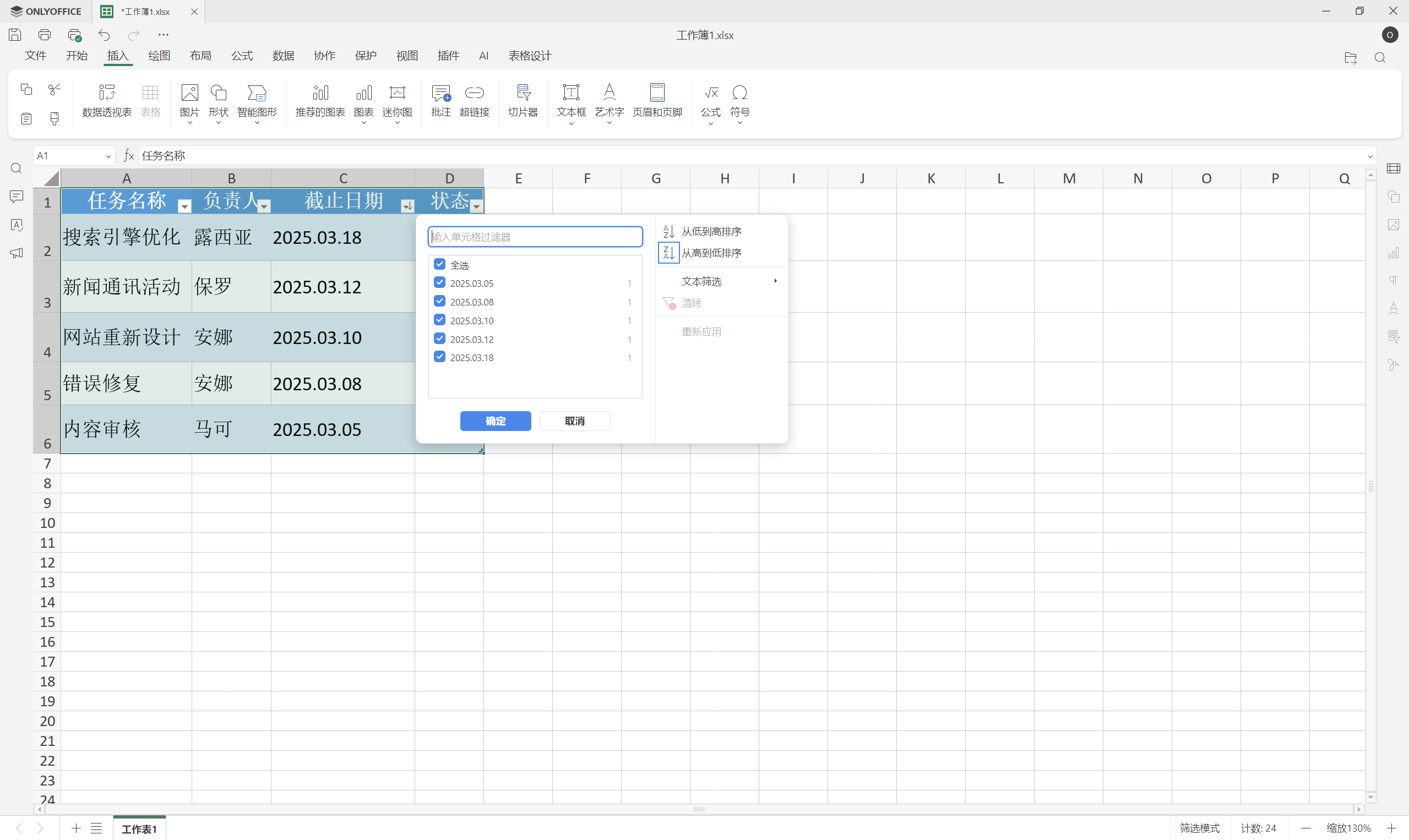Open the 任务名称 column filter dropdown

(184, 206)
